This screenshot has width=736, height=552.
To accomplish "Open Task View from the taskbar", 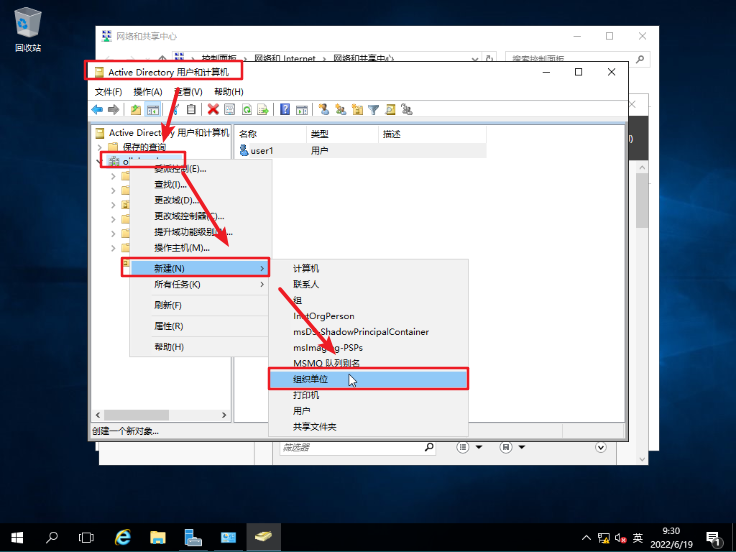I will click(86, 537).
